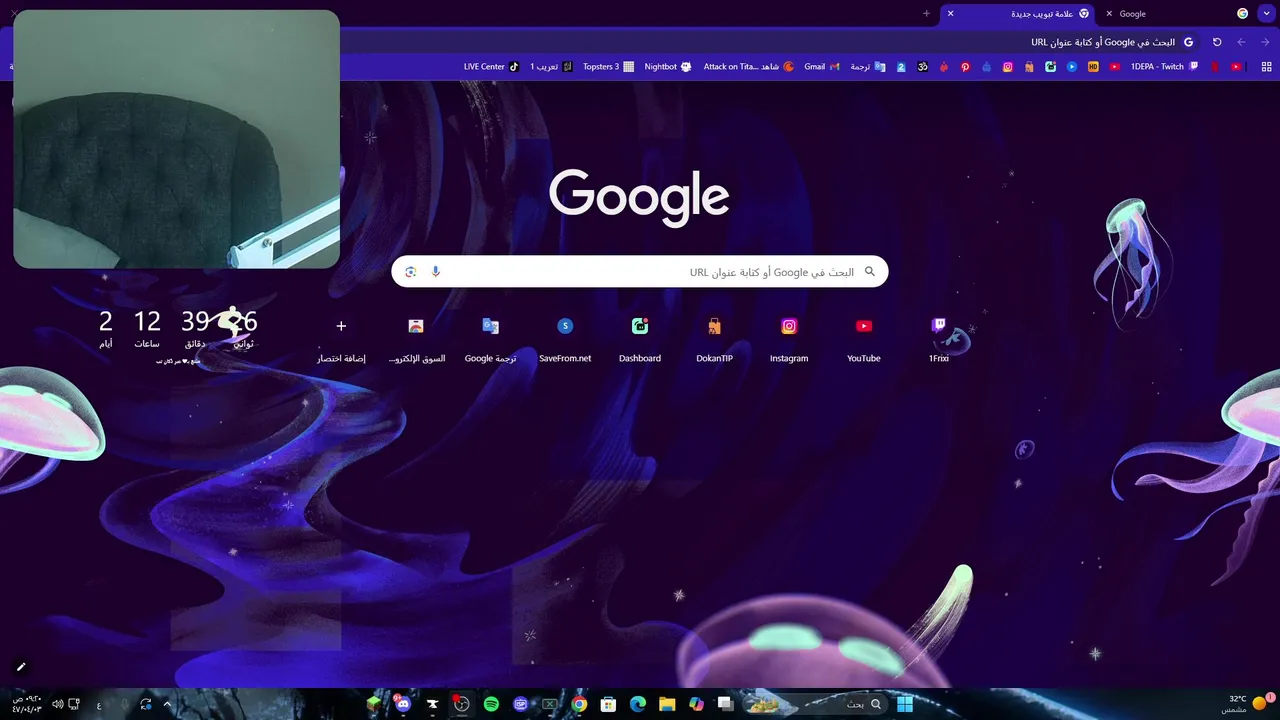The image size is (1280, 720).
Task: Open Minecraft block icon in taskbar
Action: click(x=374, y=704)
